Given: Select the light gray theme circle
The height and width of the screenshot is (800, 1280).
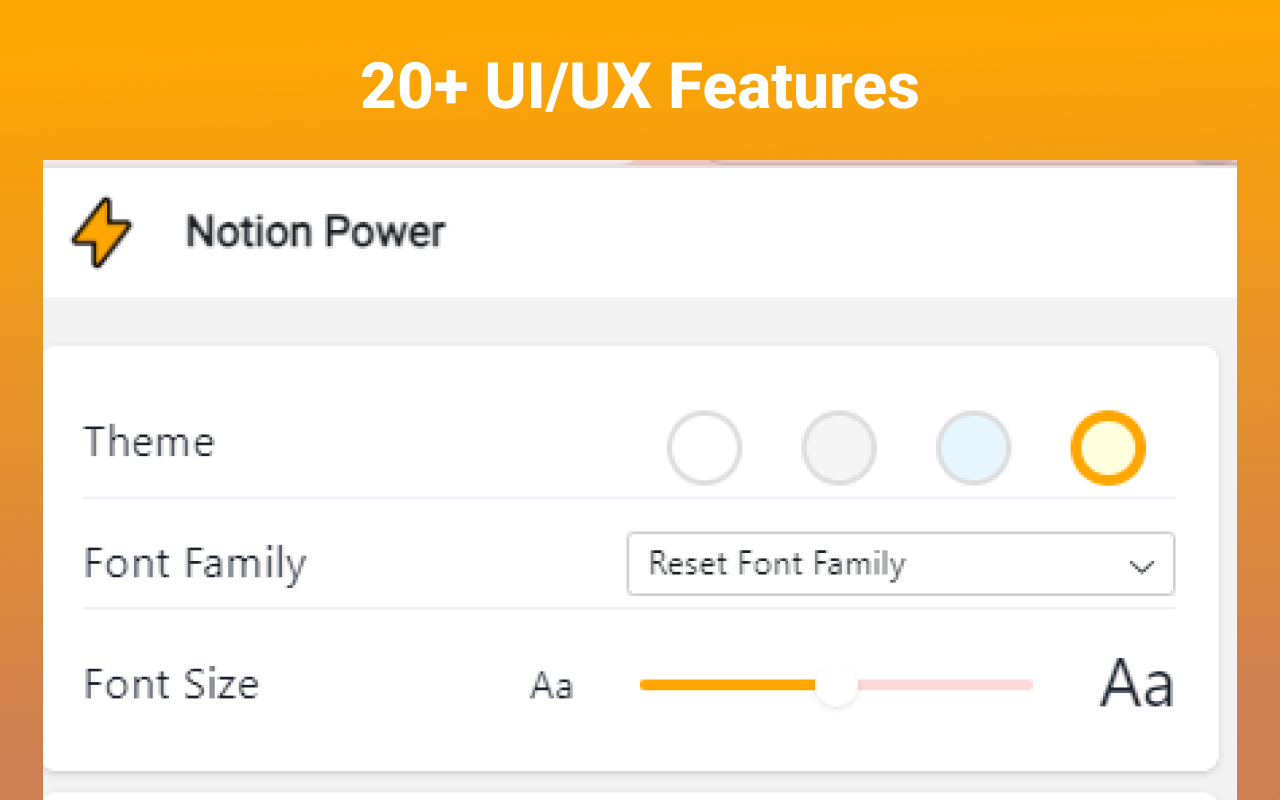Looking at the screenshot, I should [x=839, y=448].
